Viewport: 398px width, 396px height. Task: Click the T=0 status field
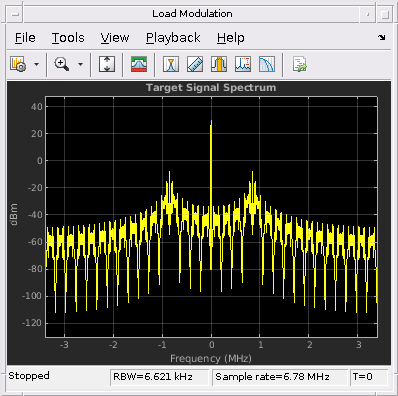pos(369,377)
